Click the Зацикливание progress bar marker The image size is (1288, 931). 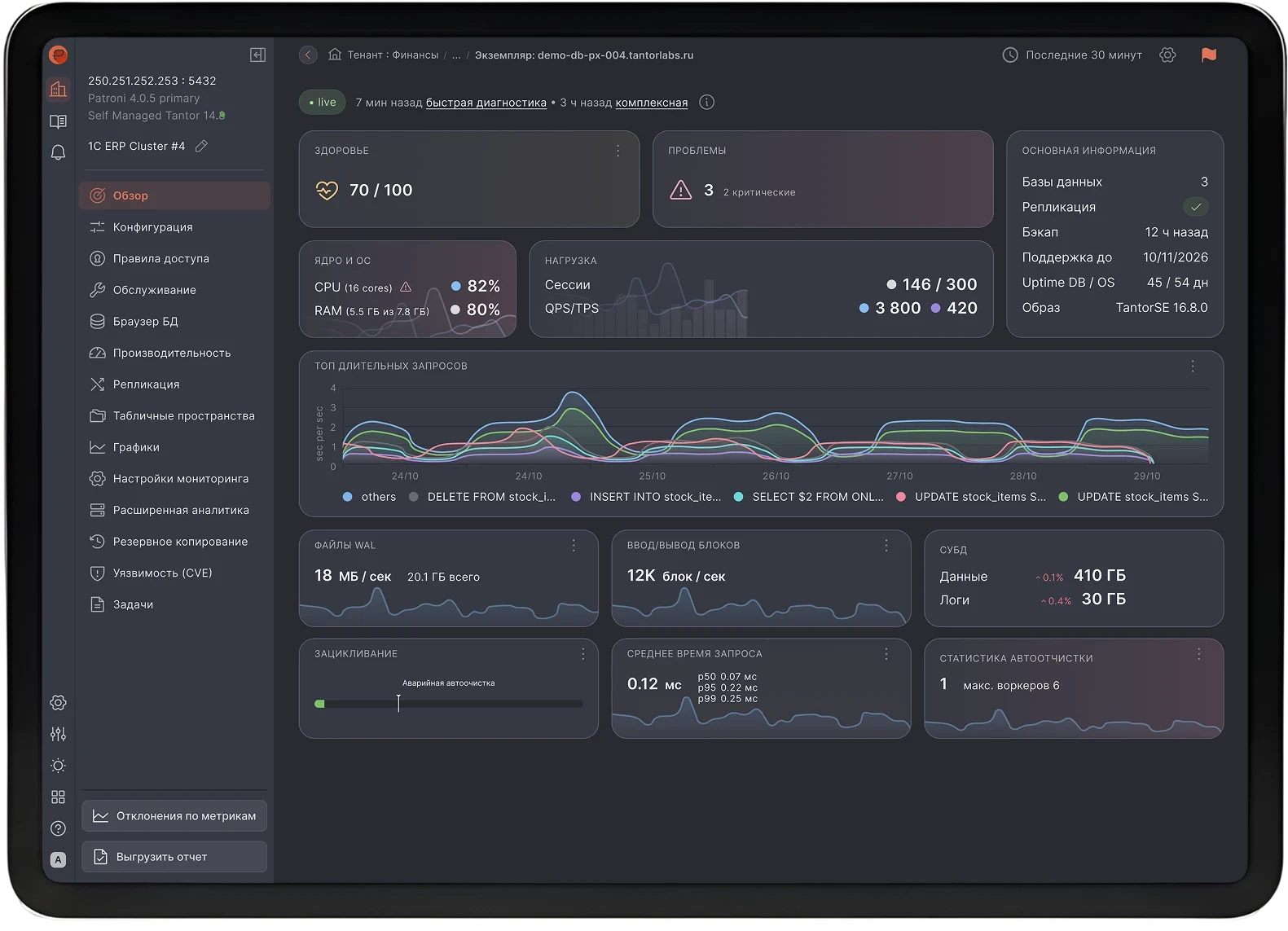(x=398, y=703)
